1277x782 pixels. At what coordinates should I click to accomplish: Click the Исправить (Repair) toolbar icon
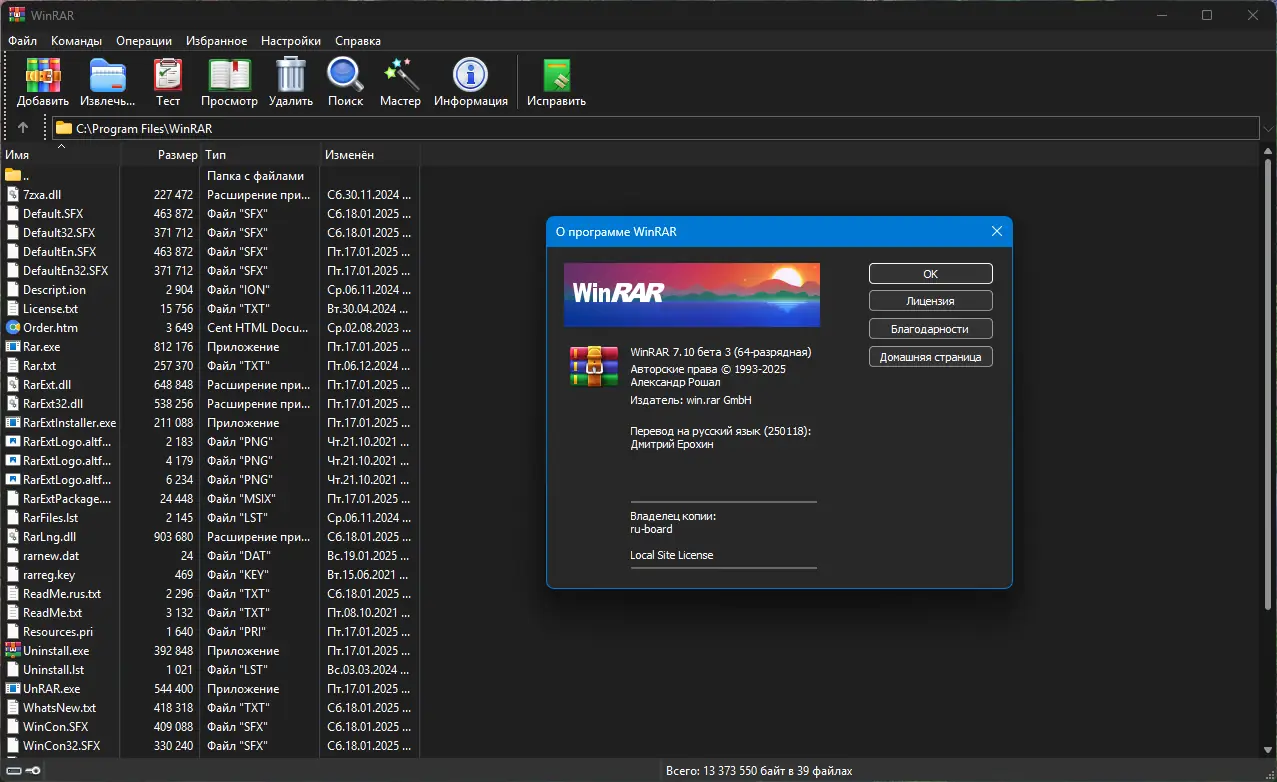tap(556, 82)
